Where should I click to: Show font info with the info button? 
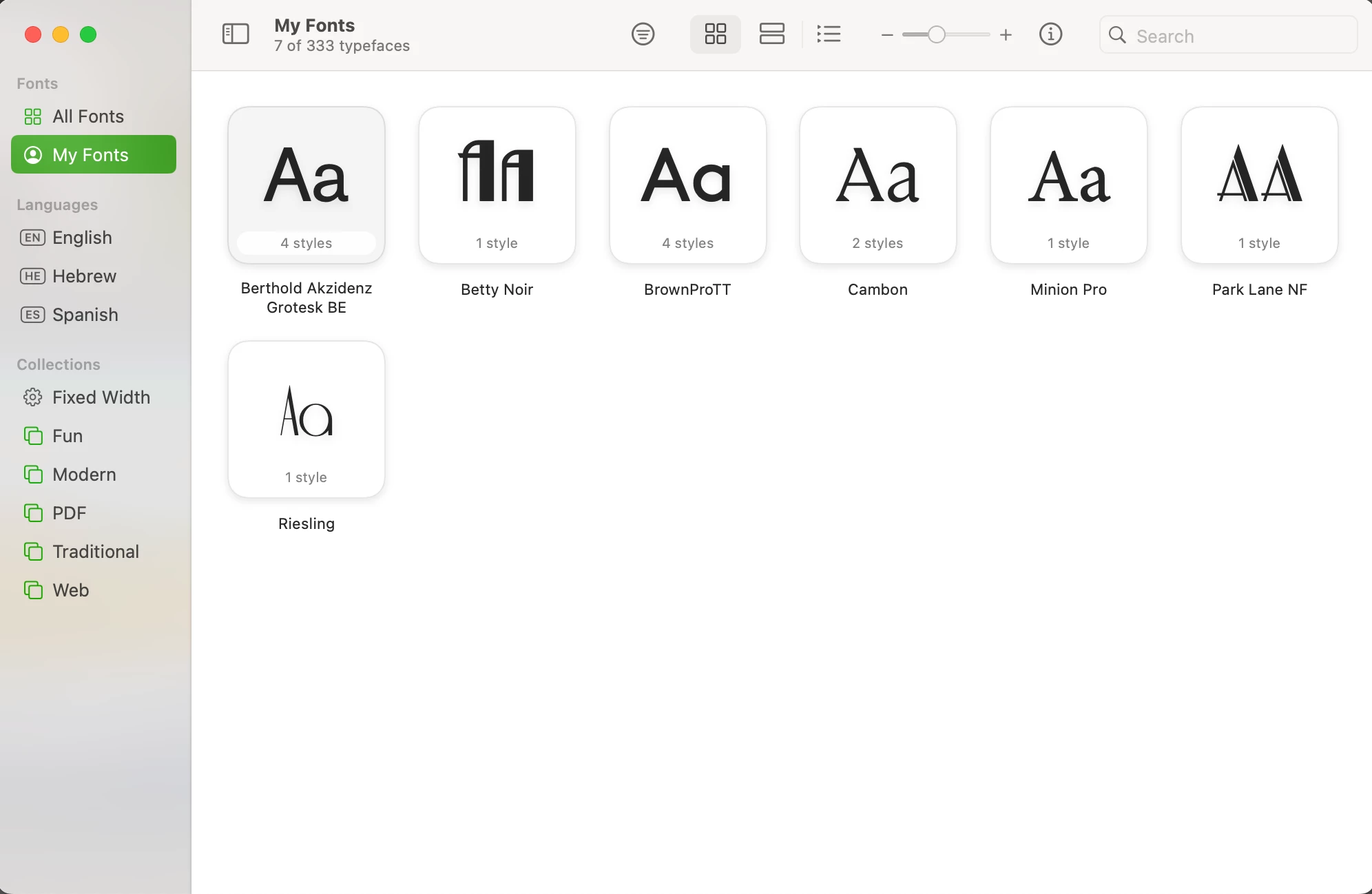pos(1050,34)
